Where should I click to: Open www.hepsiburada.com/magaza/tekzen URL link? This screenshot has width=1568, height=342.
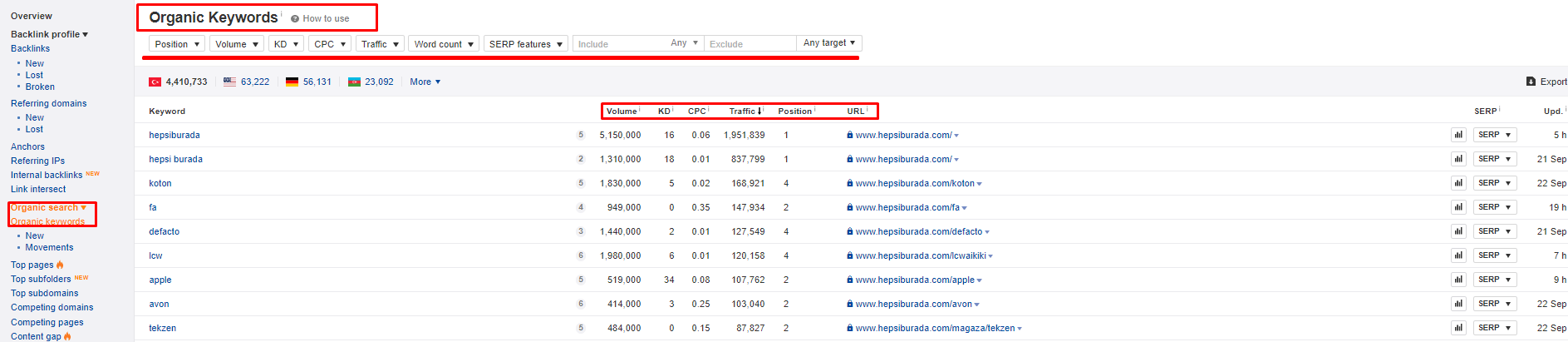(935, 328)
